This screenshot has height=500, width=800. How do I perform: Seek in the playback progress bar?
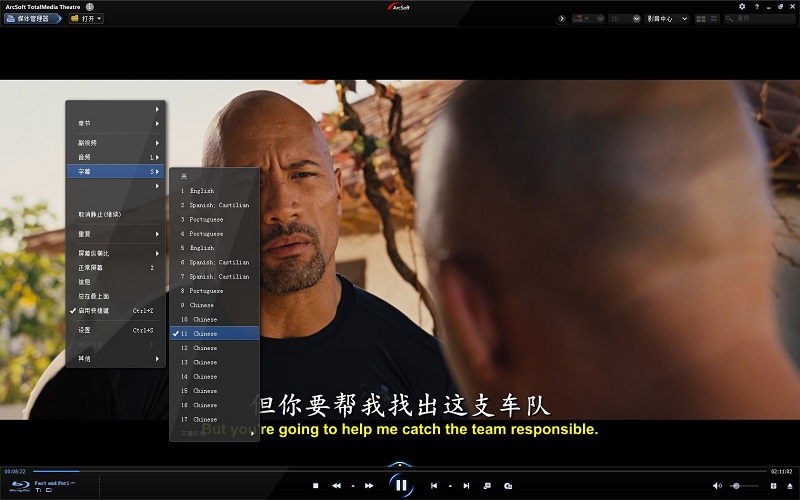400,471
